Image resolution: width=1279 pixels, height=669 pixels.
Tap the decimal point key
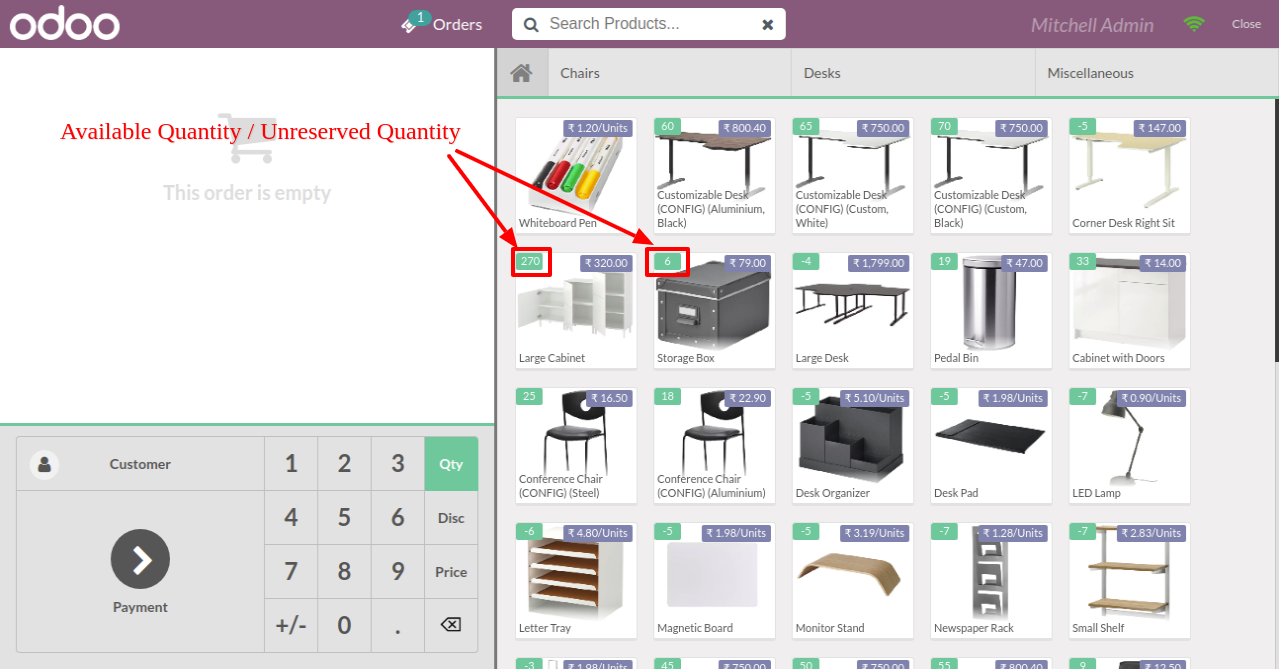point(398,626)
